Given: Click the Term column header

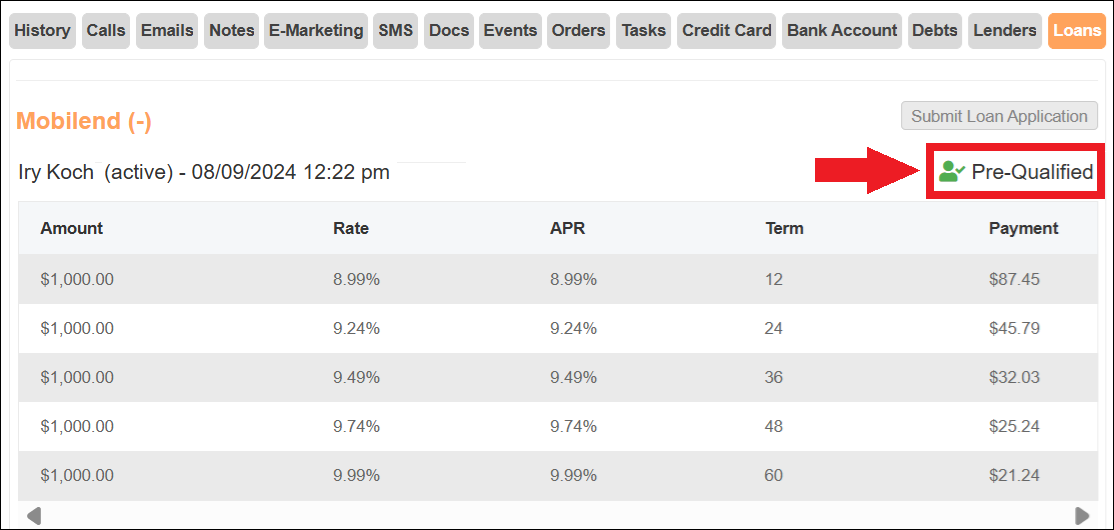Looking at the screenshot, I should (784, 228).
